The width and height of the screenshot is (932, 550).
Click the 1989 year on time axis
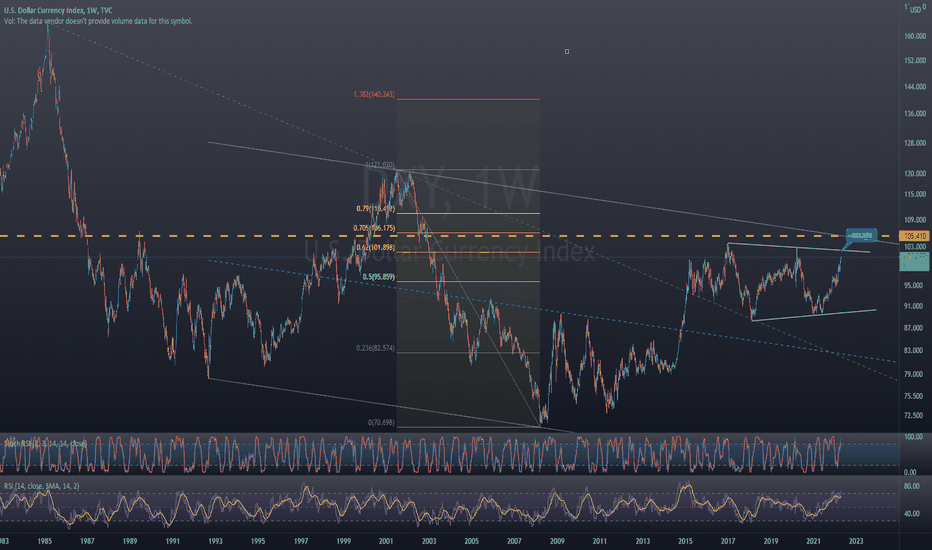[130, 542]
